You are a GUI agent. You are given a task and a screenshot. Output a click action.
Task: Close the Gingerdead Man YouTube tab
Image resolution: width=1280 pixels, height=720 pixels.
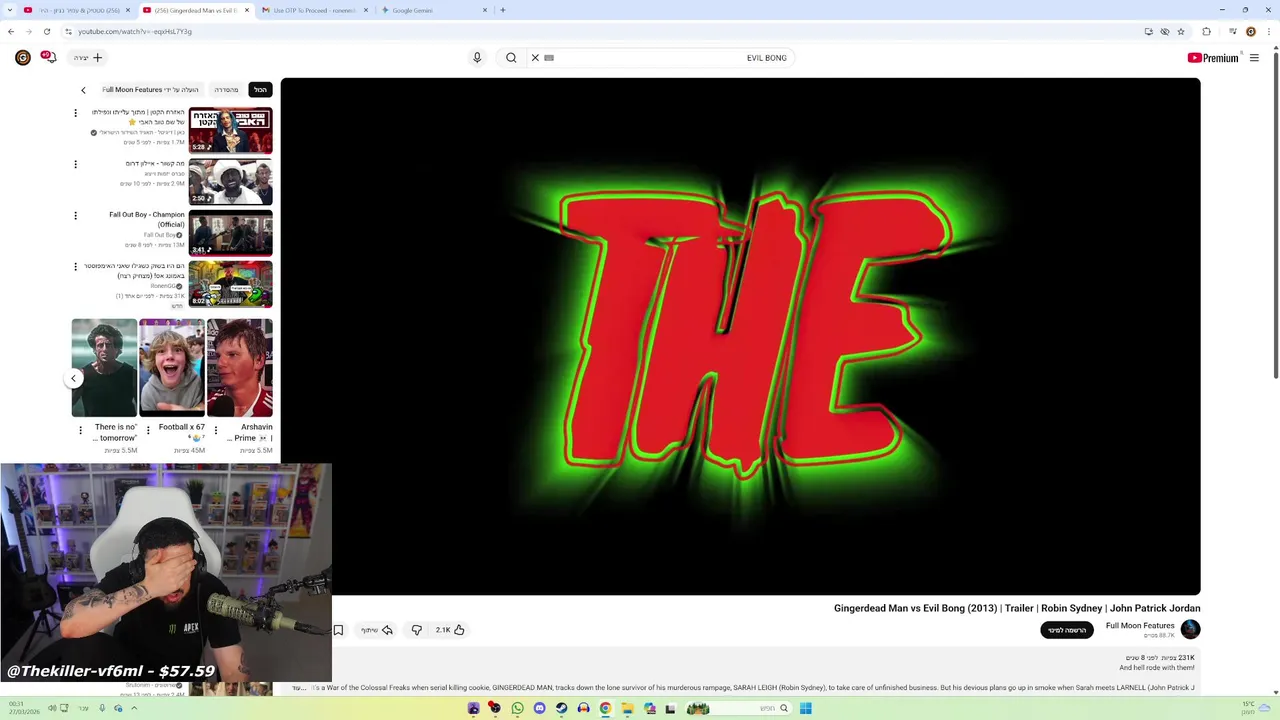point(247,10)
